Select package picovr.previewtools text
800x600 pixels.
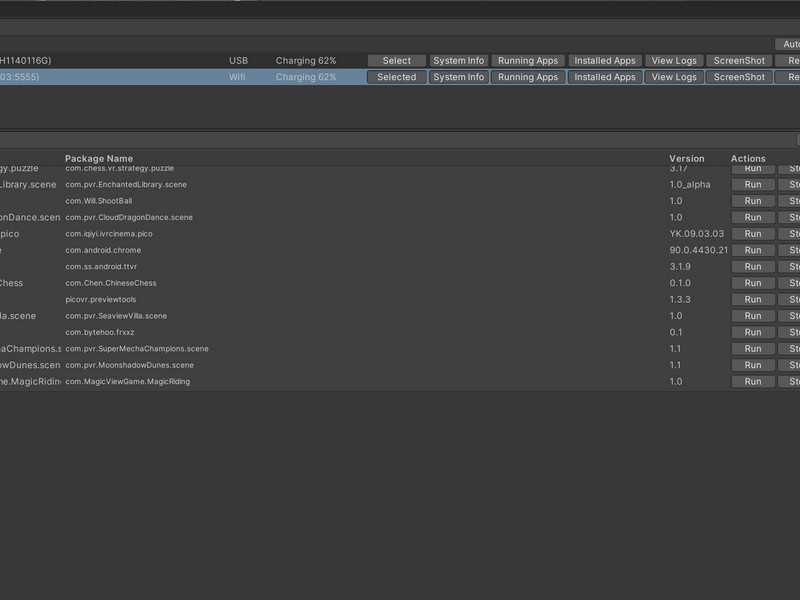pos(101,299)
